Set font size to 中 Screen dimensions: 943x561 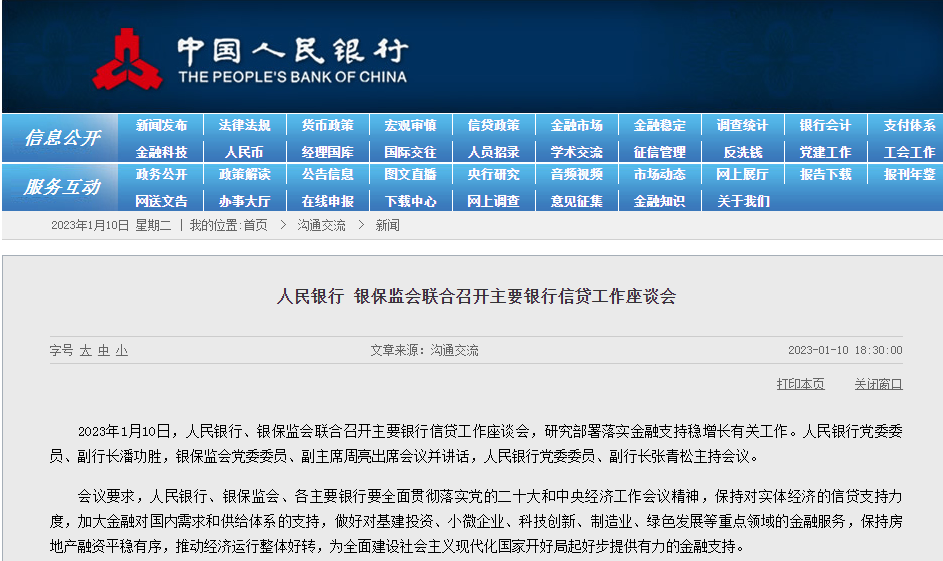(x=103, y=350)
